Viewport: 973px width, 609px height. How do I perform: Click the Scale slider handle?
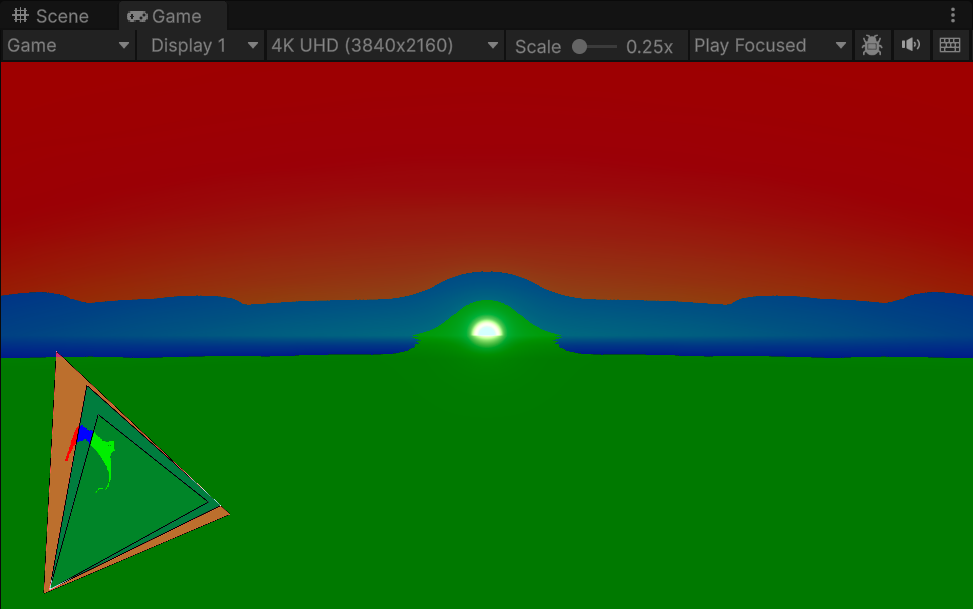580,44
